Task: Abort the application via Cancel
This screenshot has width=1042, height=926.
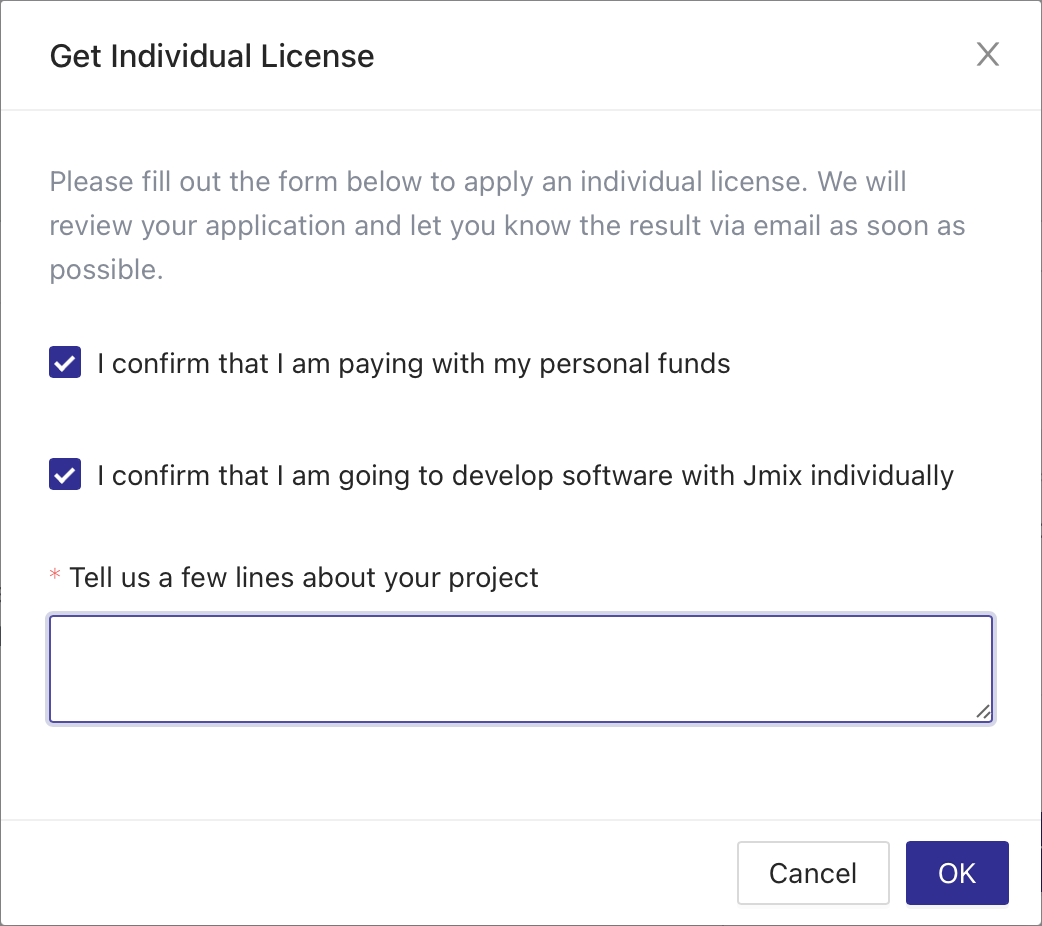Action: coord(812,872)
